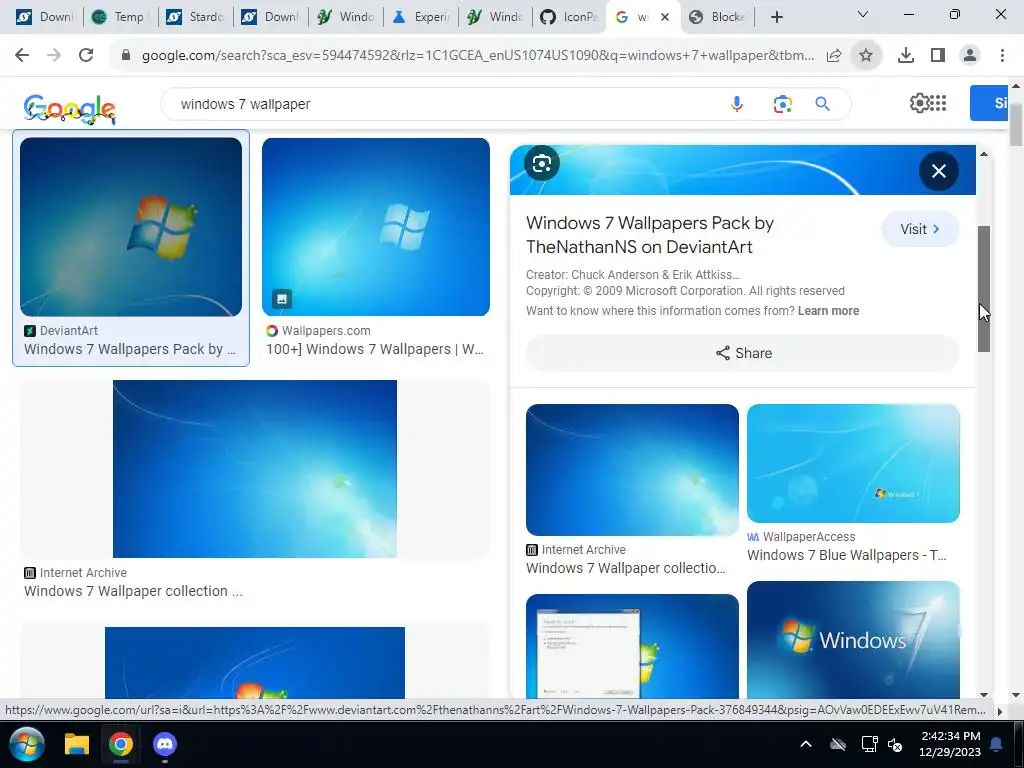Image resolution: width=1024 pixels, height=768 pixels.
Task: Click Chrome icon in the taskbar
Action: tap(121, 744)
